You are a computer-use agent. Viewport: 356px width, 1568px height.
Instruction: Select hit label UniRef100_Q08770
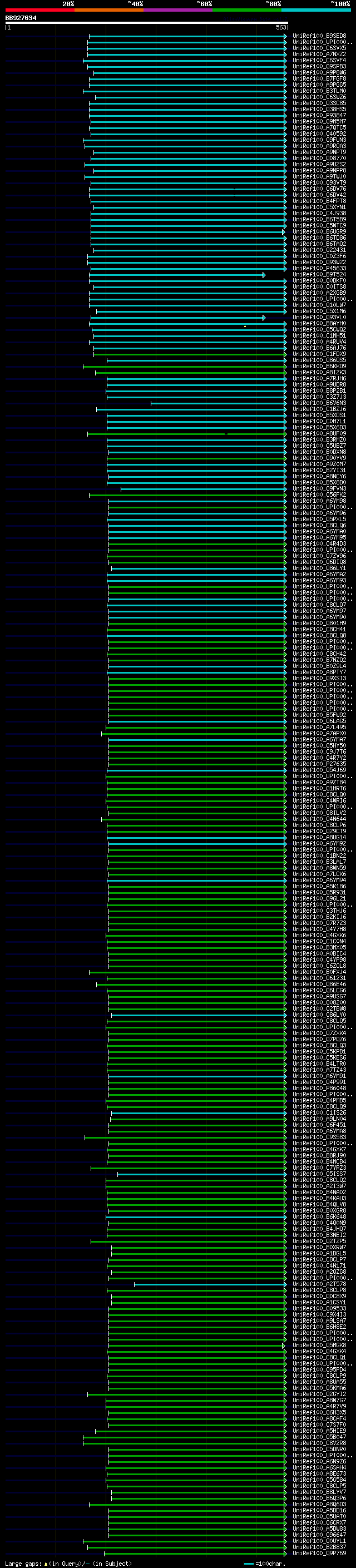click(x=319, y=159)
